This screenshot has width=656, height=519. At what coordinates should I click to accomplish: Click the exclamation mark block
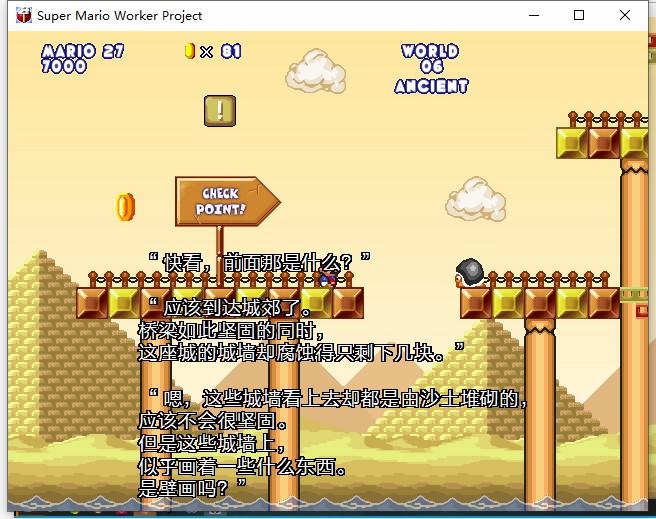tap(220, 111)
